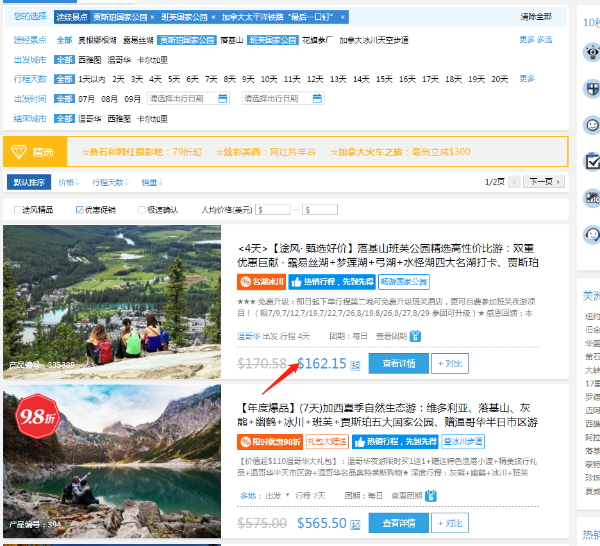600x546 pixels.
Task: Open the second 请选择出行日期 date picker
Action: (x=283, y=98)
